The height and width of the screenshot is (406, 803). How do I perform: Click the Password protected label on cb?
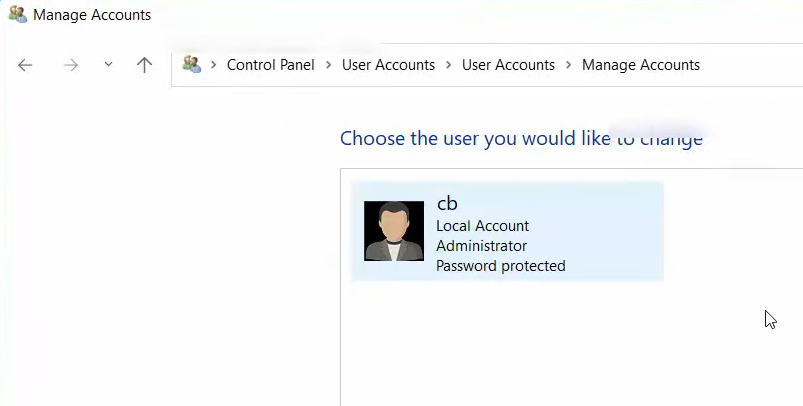(500, 266)
